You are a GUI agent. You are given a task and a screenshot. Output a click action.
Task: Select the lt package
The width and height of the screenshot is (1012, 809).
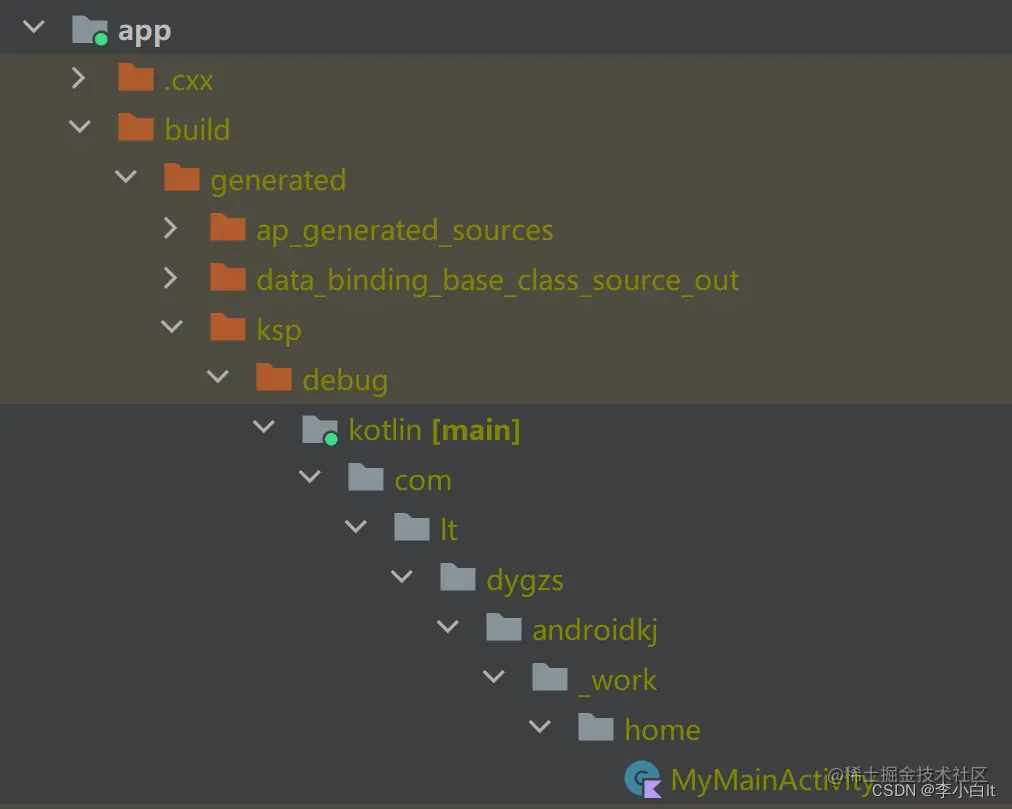tap(446, 528)
